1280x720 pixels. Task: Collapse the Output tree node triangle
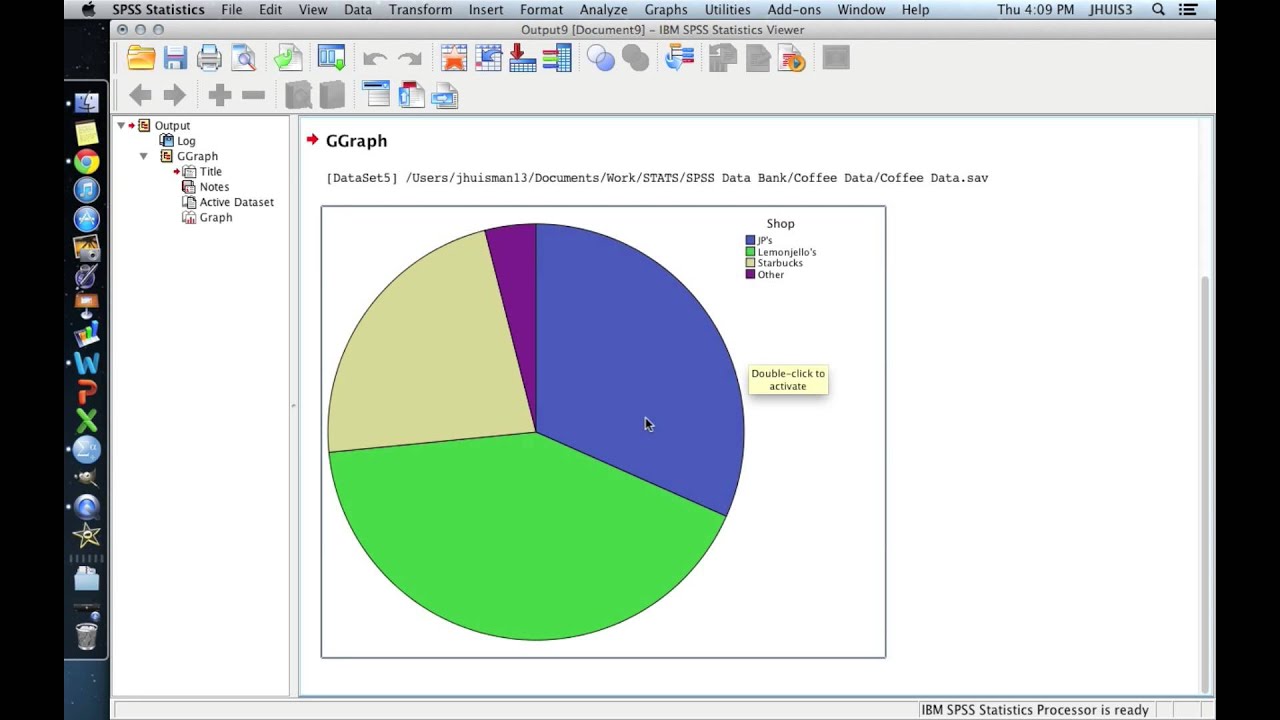pos(121,125)
